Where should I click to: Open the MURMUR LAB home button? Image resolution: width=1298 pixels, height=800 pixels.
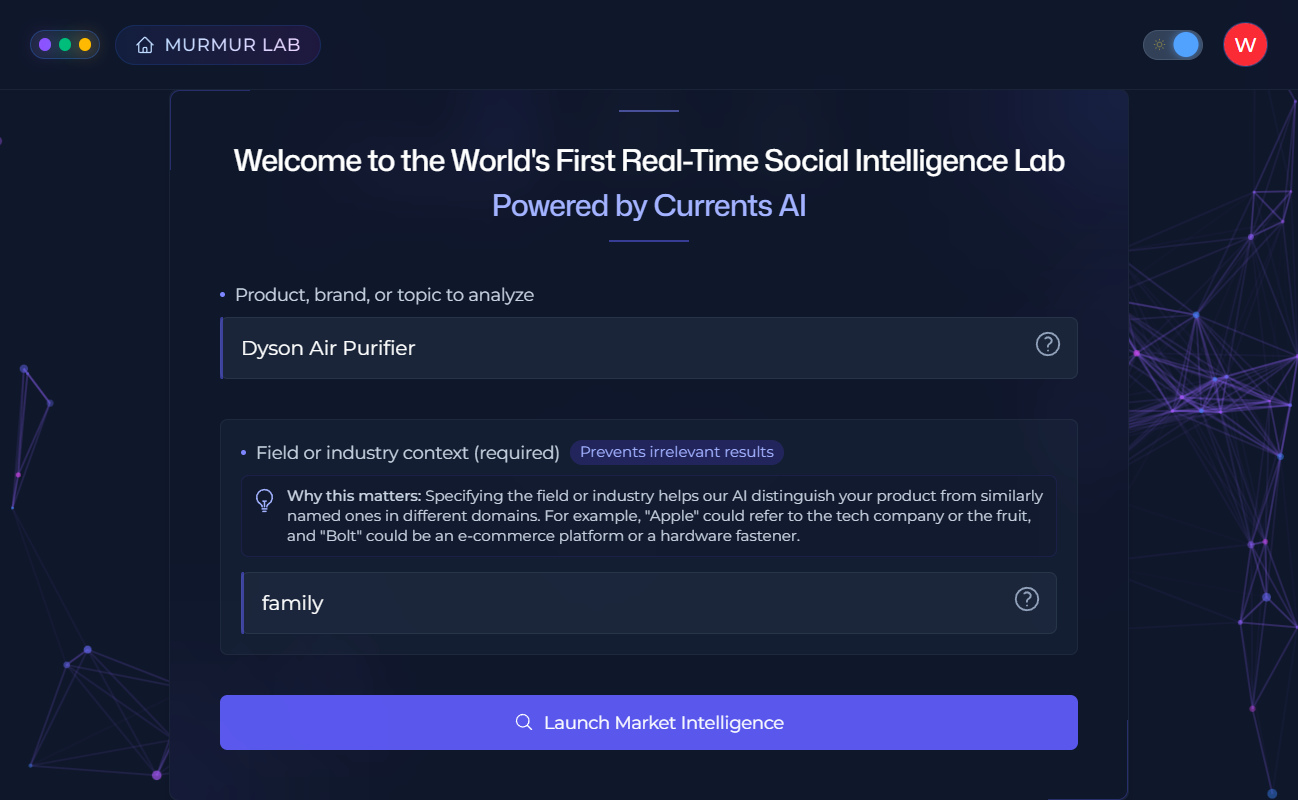[x=218, y=45]
